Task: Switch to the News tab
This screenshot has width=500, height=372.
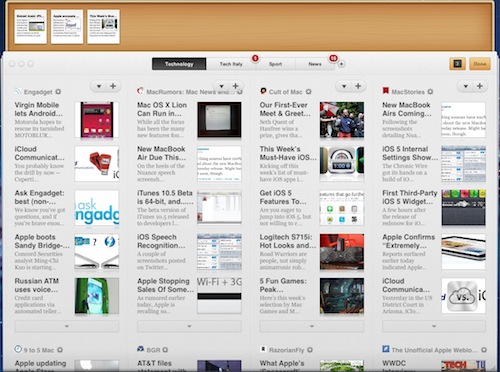Action: click(315, 64)
